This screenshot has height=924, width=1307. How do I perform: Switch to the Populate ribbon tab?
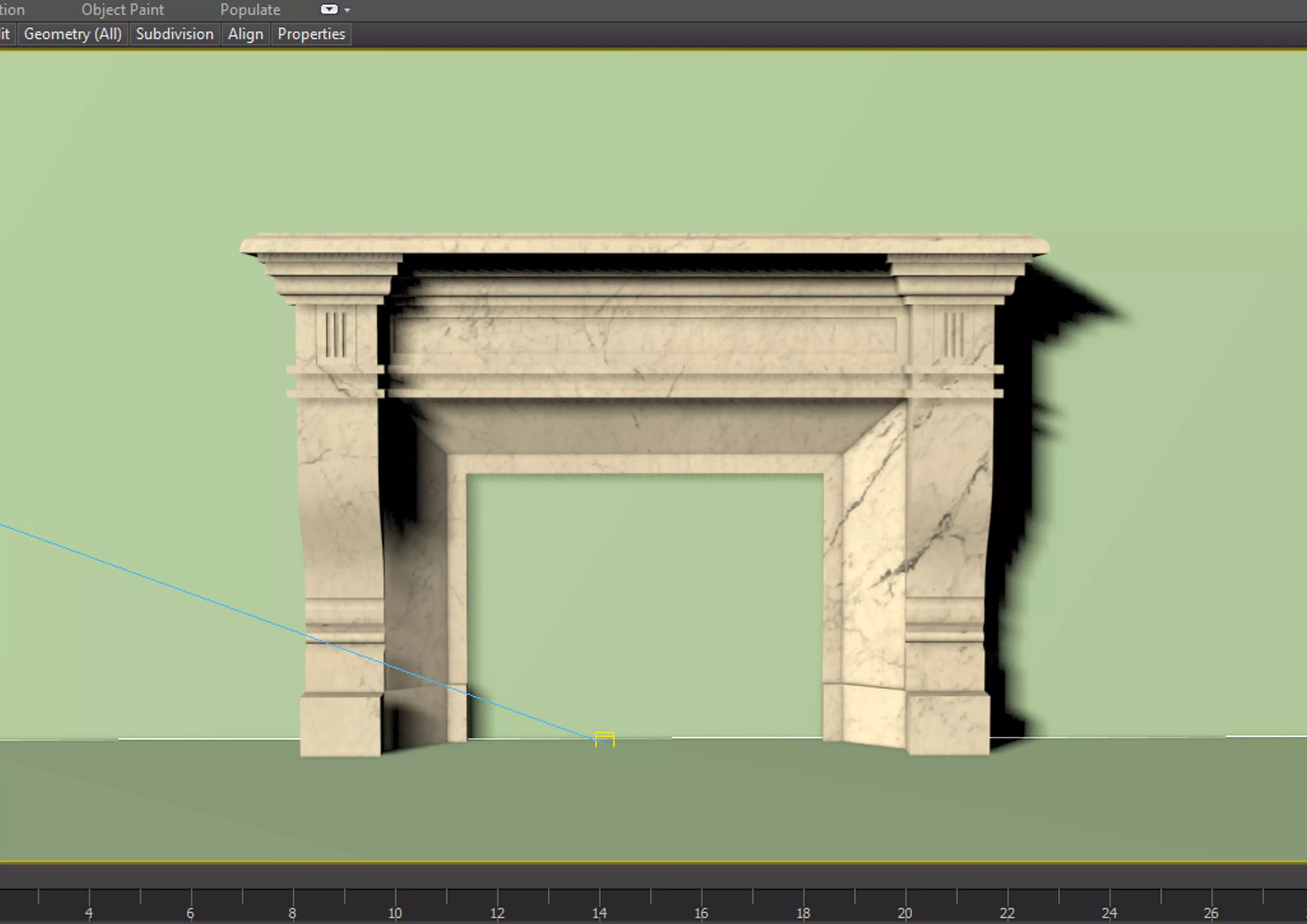click(250, 10)
